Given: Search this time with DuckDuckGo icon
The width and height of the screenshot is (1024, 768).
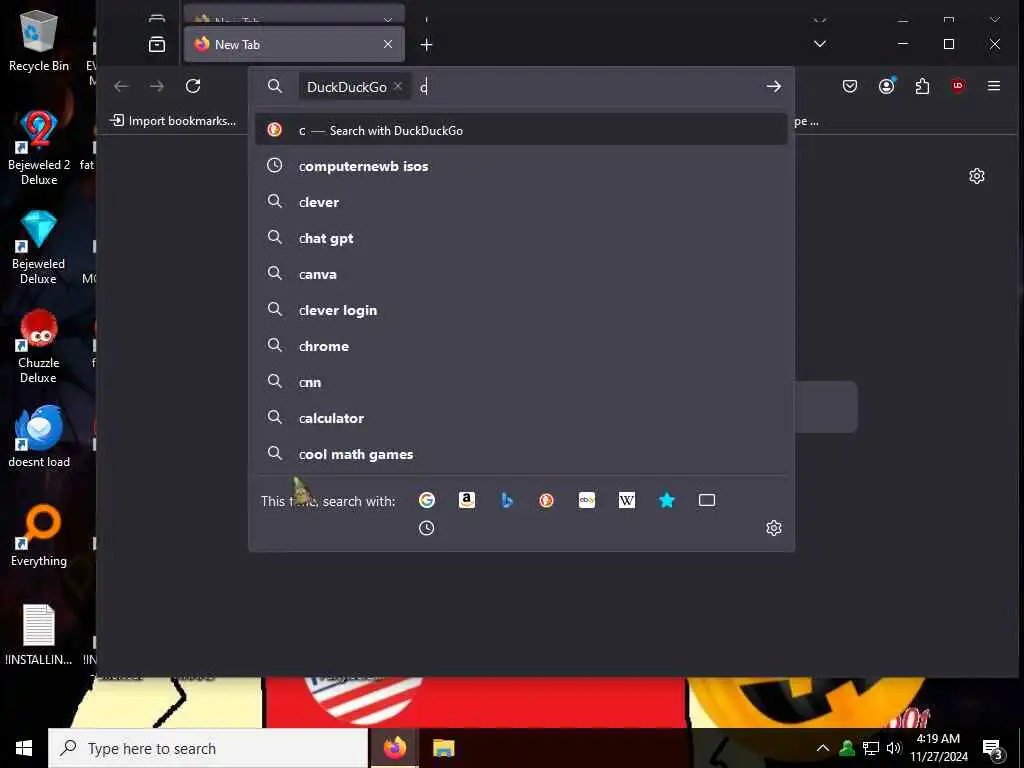Looking at the screenshot, I should click(547, 500).
